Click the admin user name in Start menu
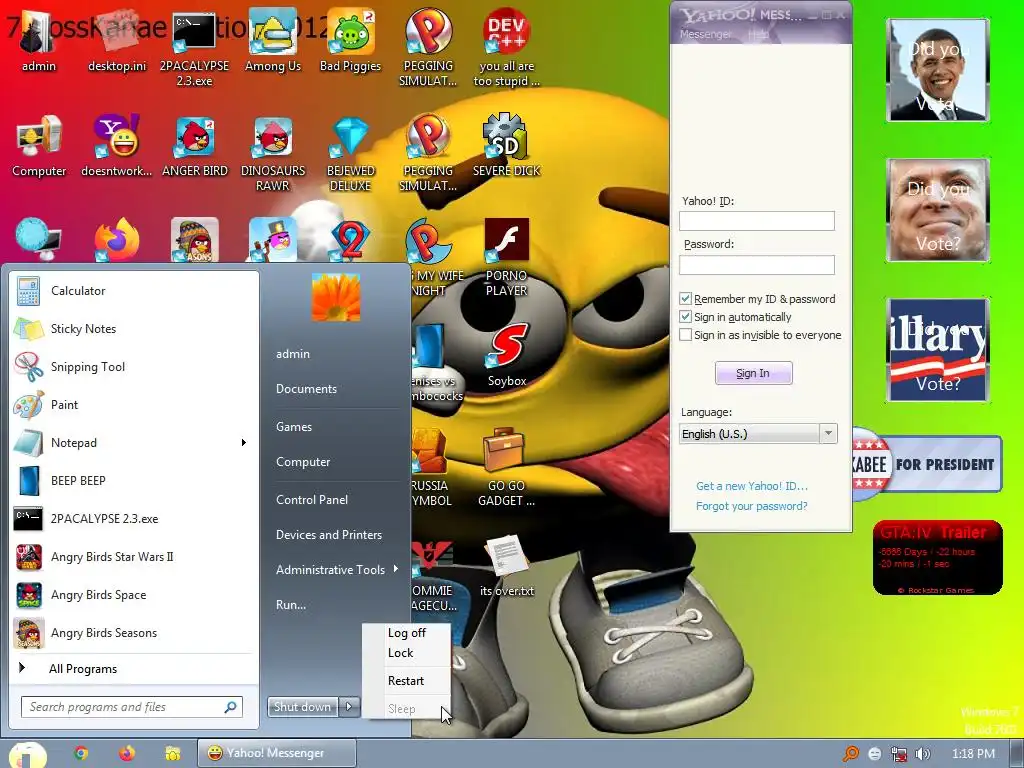Viewport: 1024px width, 768px height. click(293, 354)
